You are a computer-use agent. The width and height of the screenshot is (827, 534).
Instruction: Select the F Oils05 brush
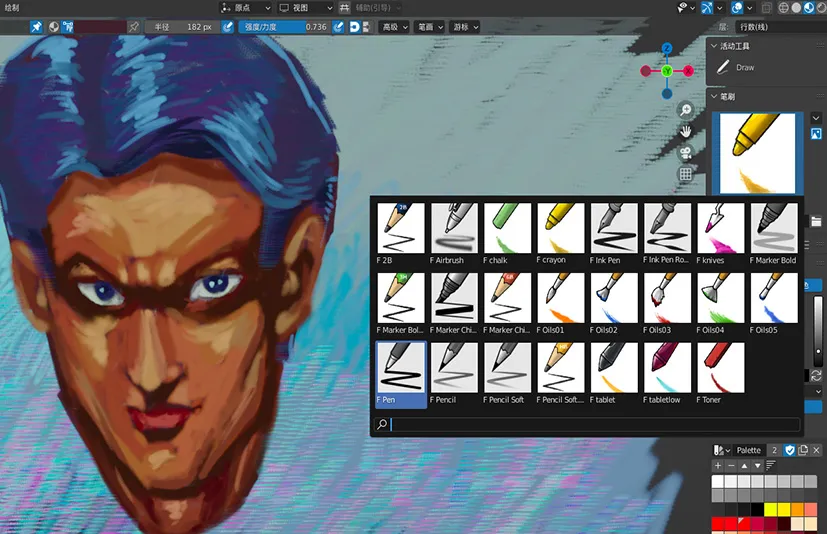point(773,303)
